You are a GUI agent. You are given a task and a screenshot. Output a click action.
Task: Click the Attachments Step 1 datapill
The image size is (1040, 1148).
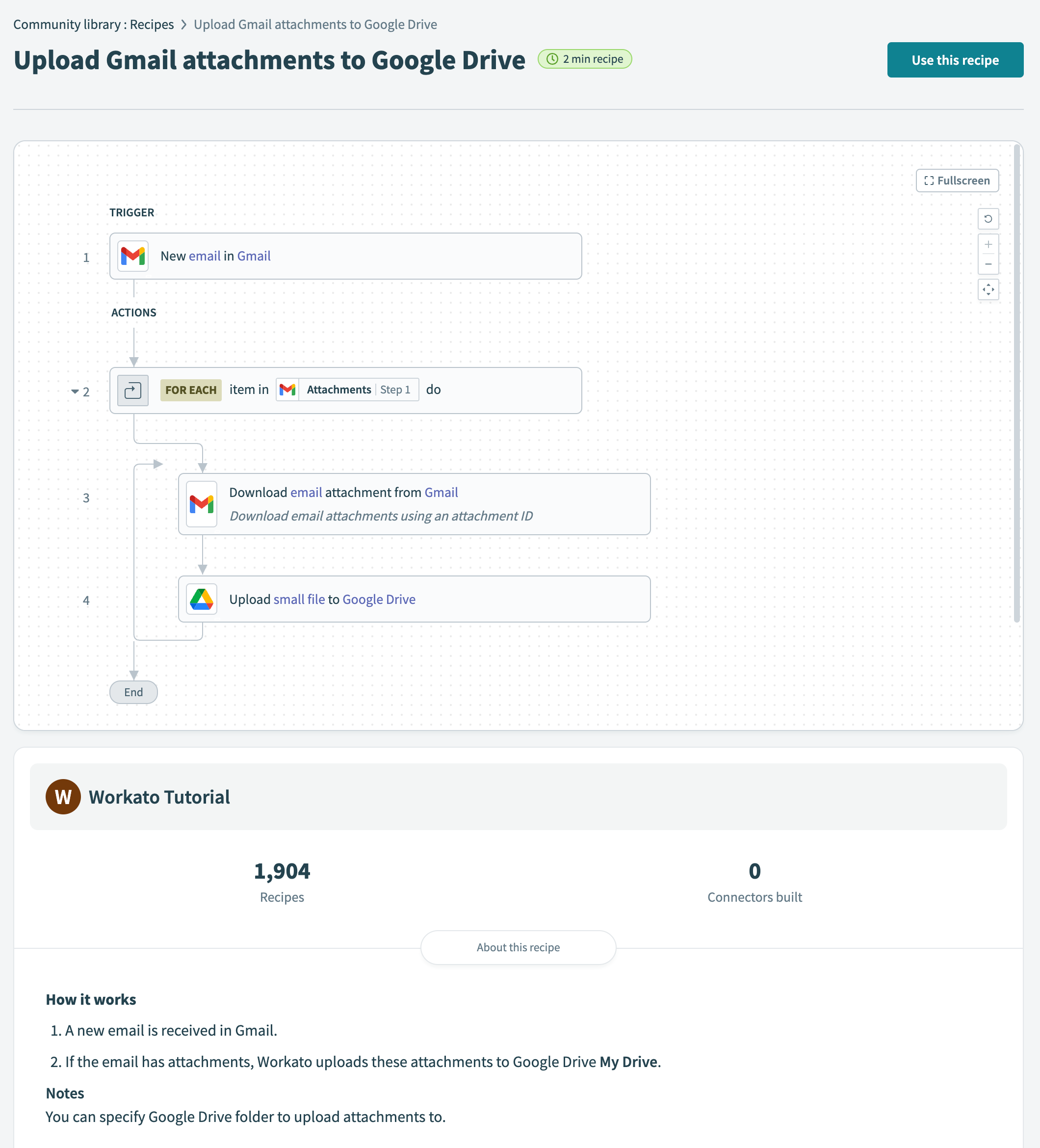point(347,390)
